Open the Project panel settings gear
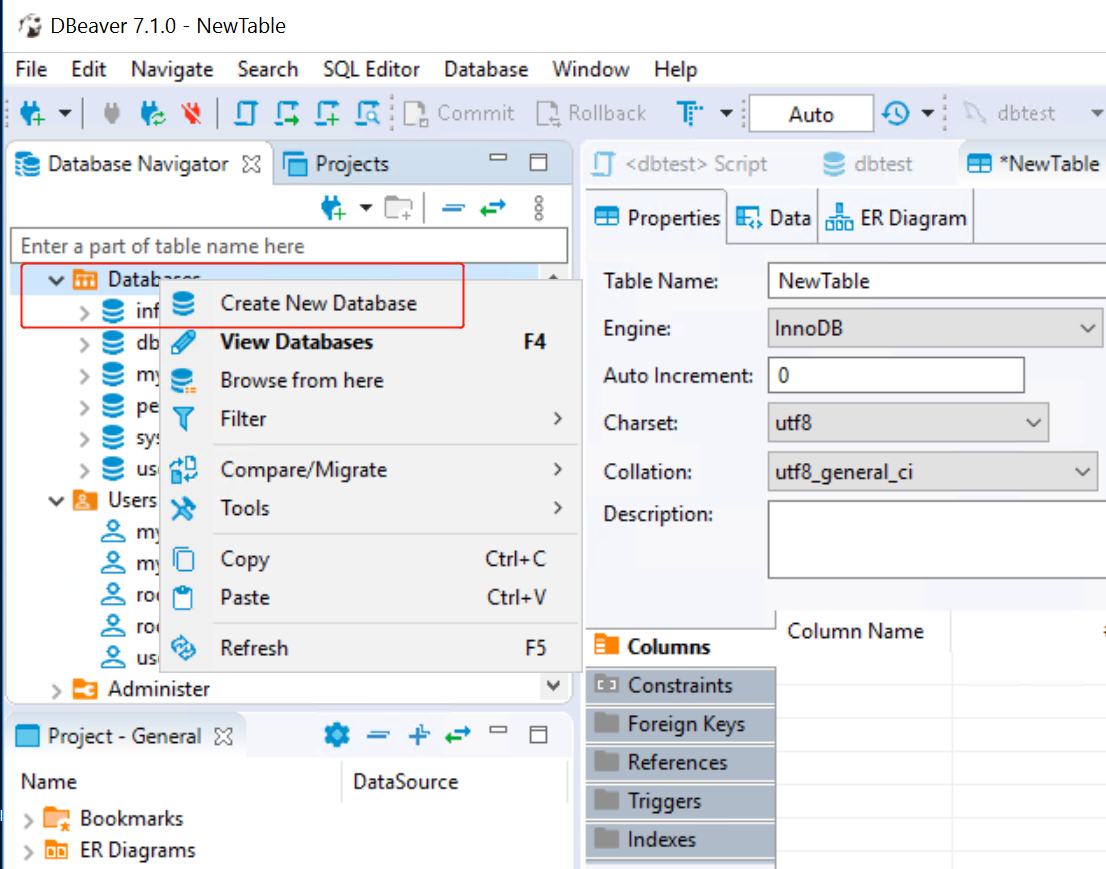Image resolution: width=1106 pixels, height=869 pixels. (337, 735)
